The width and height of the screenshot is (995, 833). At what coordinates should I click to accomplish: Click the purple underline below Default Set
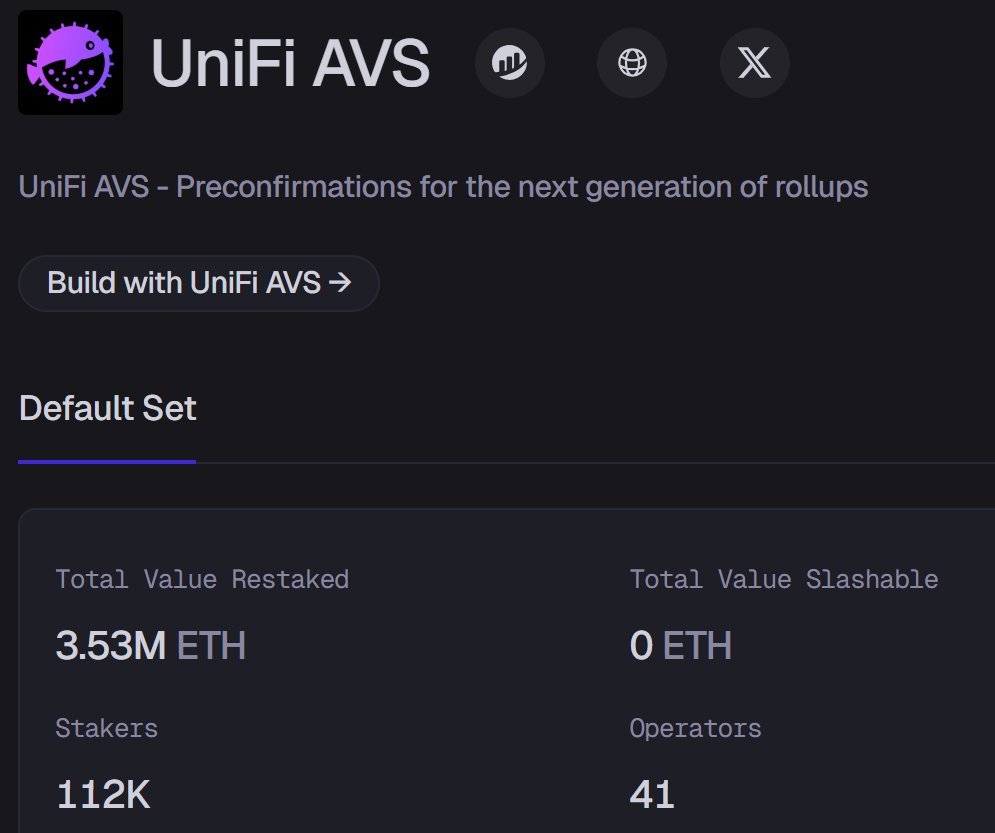pos(107,462)
